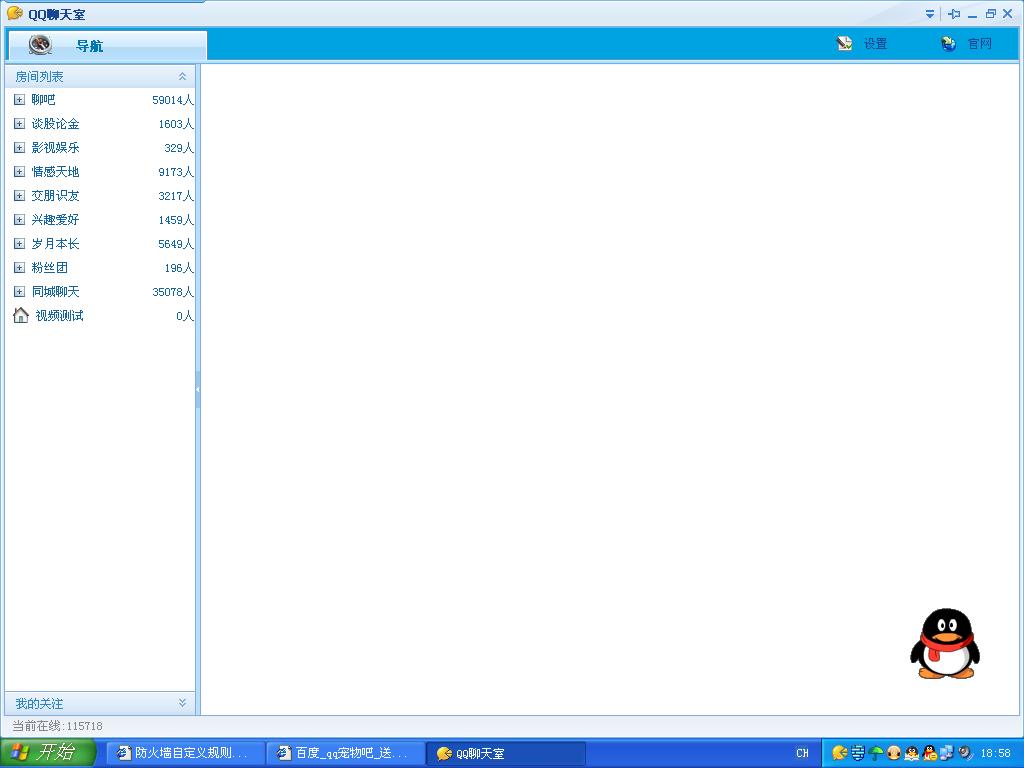Image resolution: width=1024 pixels, height=768 pixels.
Task: Select the 聊吧 label in the room list
Action: (x=43, y=99)
